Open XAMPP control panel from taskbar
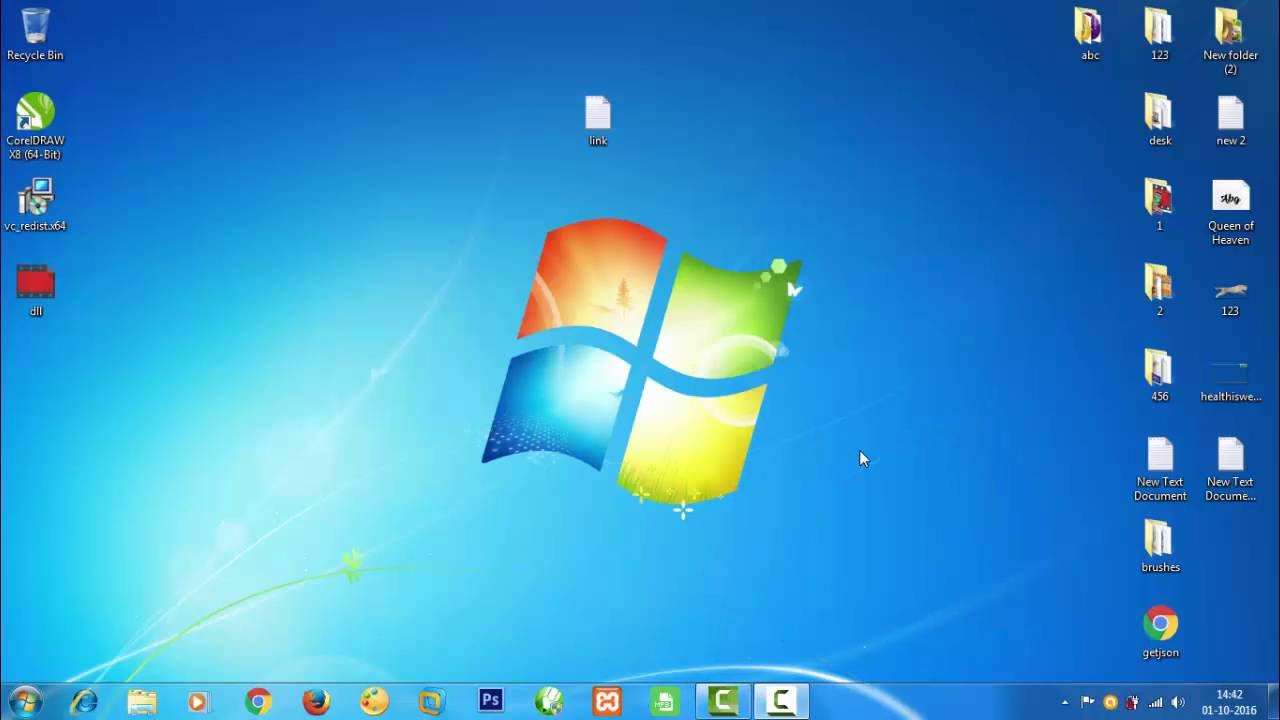 (606, 702)
